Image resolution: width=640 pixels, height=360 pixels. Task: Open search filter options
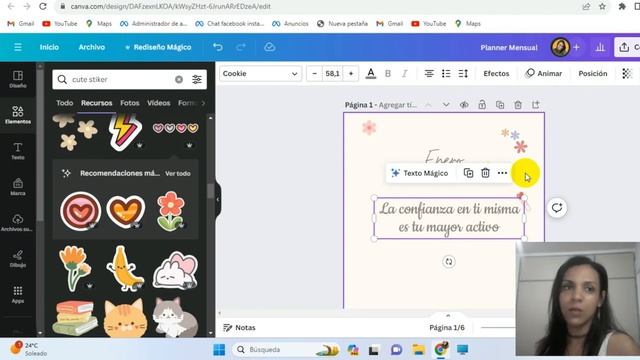tap(197, 79)
